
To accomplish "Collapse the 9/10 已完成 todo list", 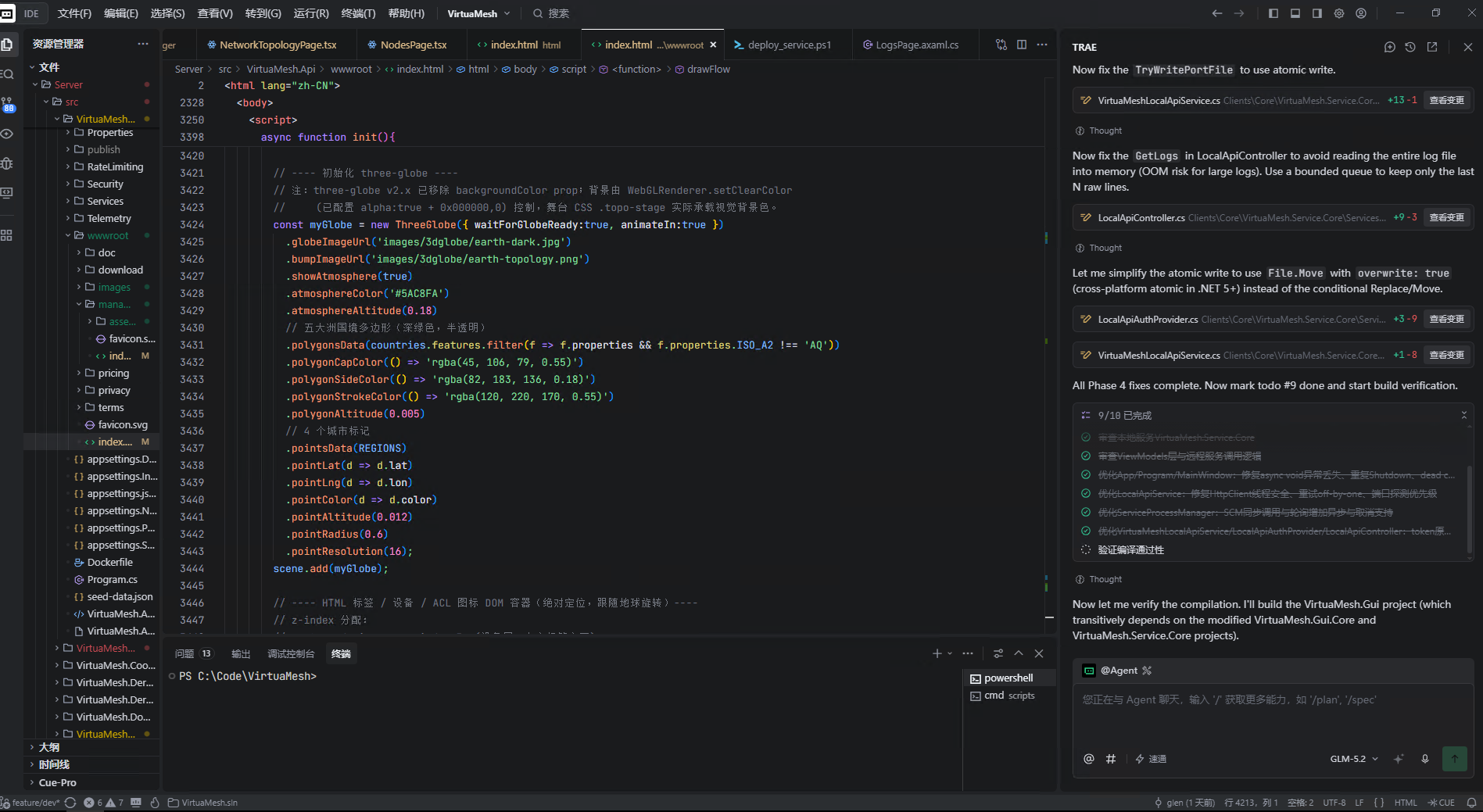I will pos(1464,415).
